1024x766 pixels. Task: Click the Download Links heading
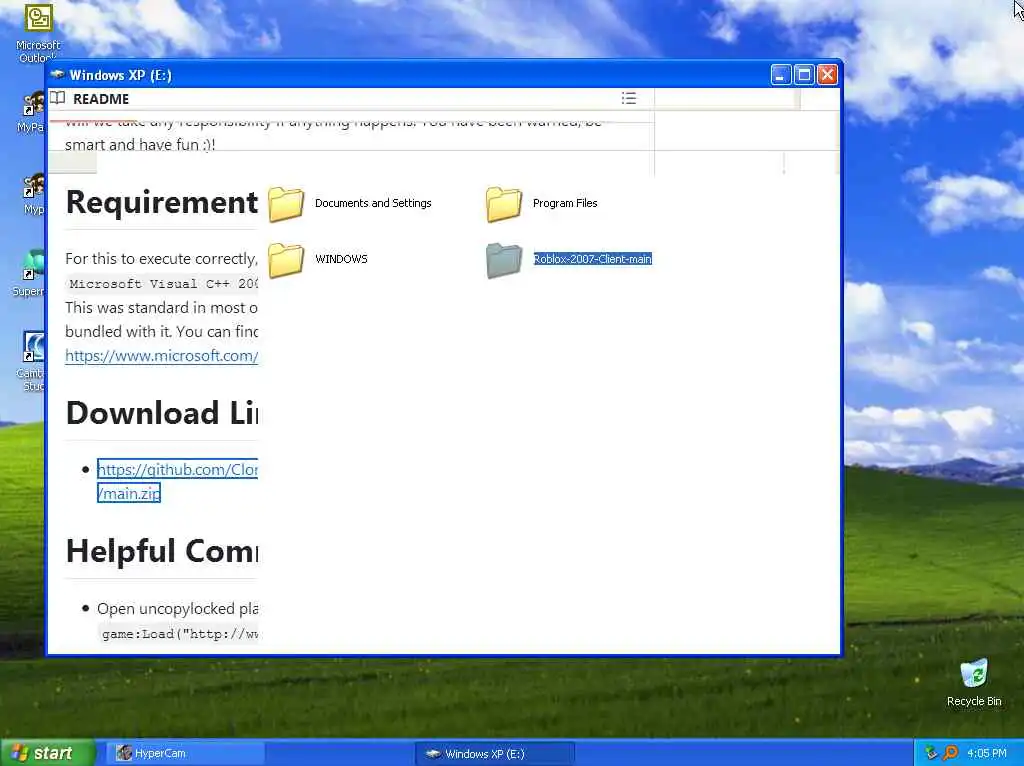[162, 413]
